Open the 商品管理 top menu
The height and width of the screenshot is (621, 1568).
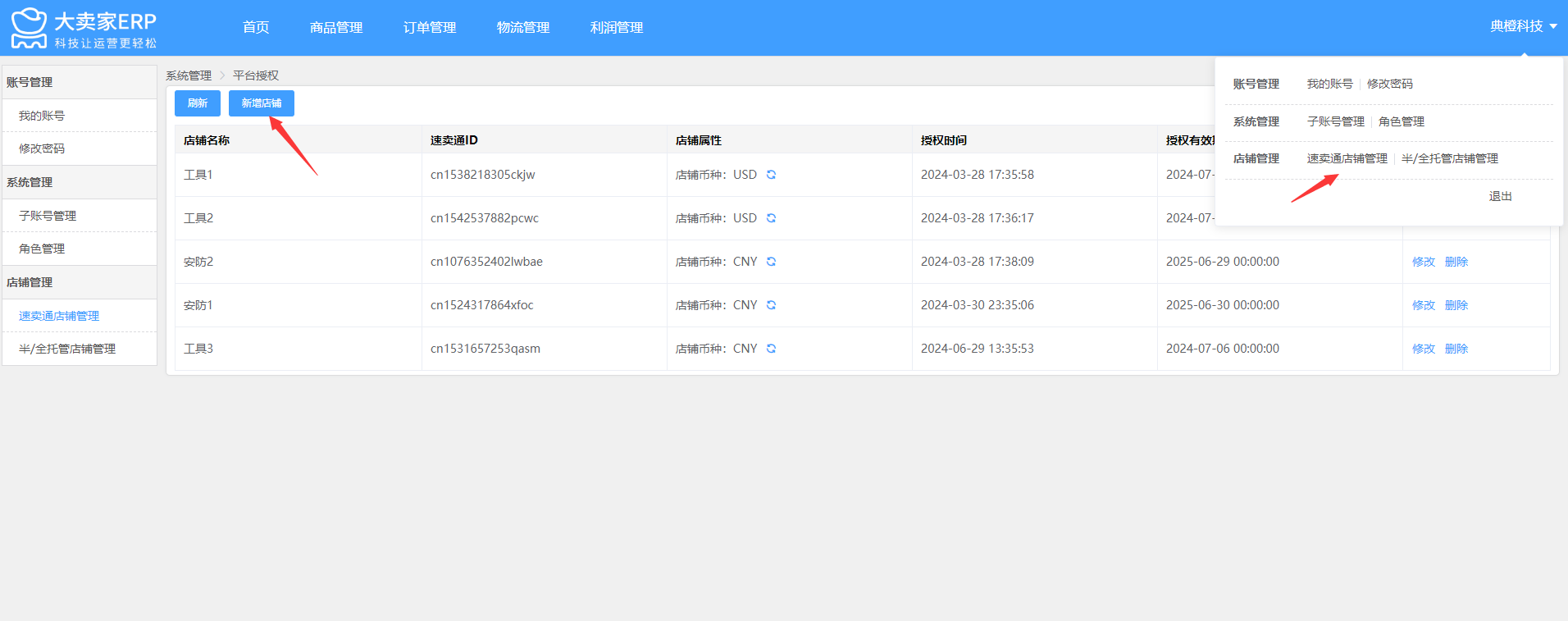(336, 27)
